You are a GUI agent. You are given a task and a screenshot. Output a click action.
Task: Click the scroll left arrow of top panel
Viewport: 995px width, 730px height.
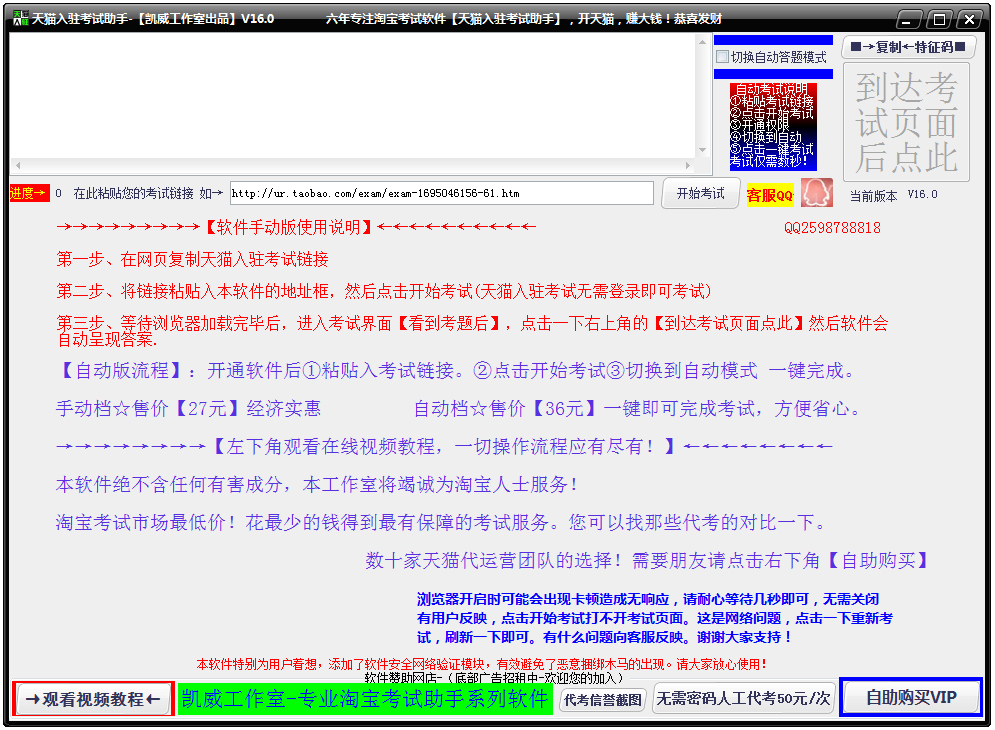tap(18, 165)
